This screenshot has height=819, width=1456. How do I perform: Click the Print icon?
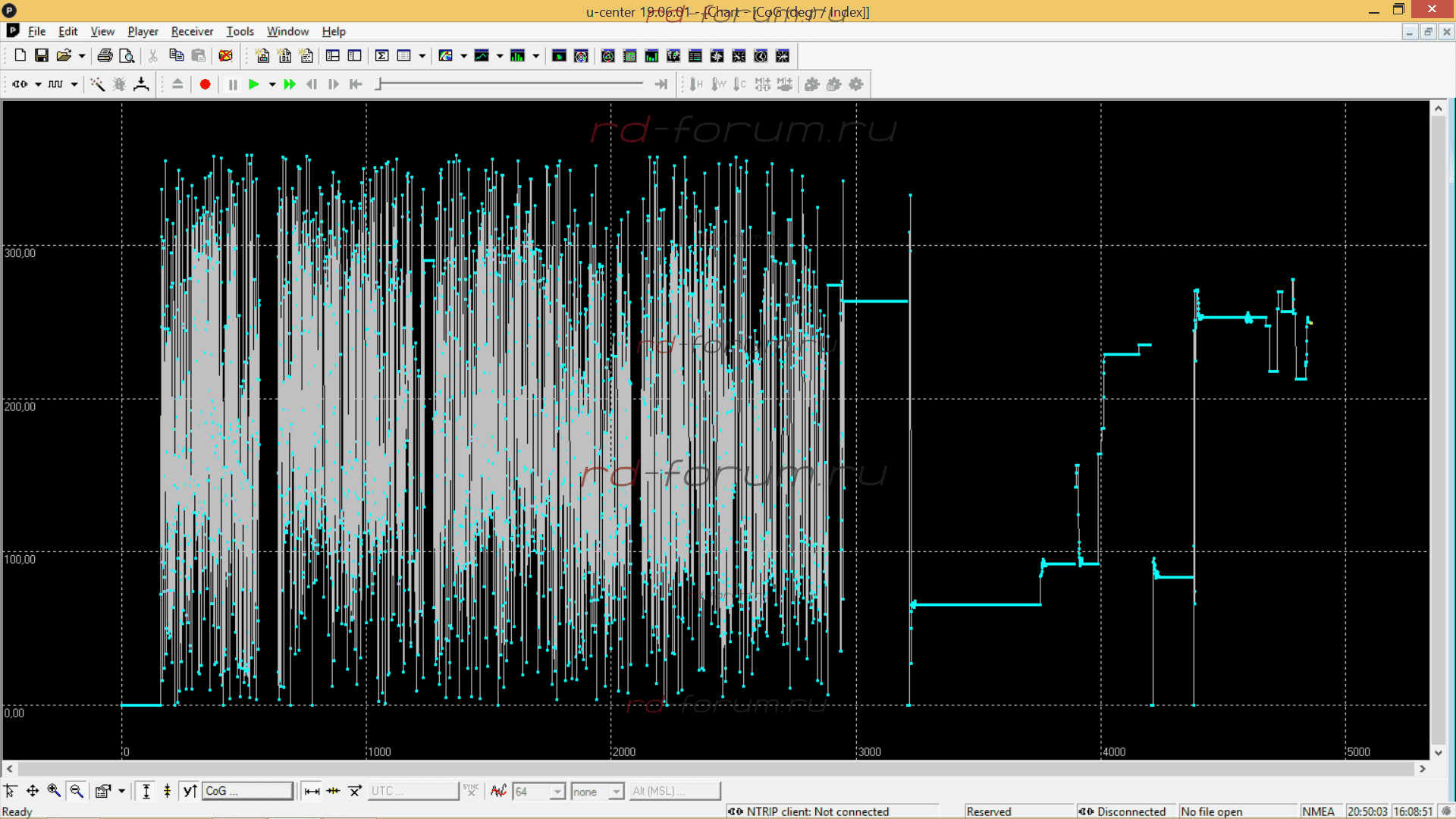pos(105,55)
